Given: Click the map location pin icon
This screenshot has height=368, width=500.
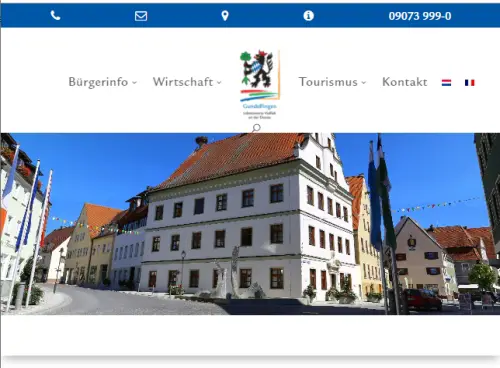Looking at the screenshot, I should [225, 16].
